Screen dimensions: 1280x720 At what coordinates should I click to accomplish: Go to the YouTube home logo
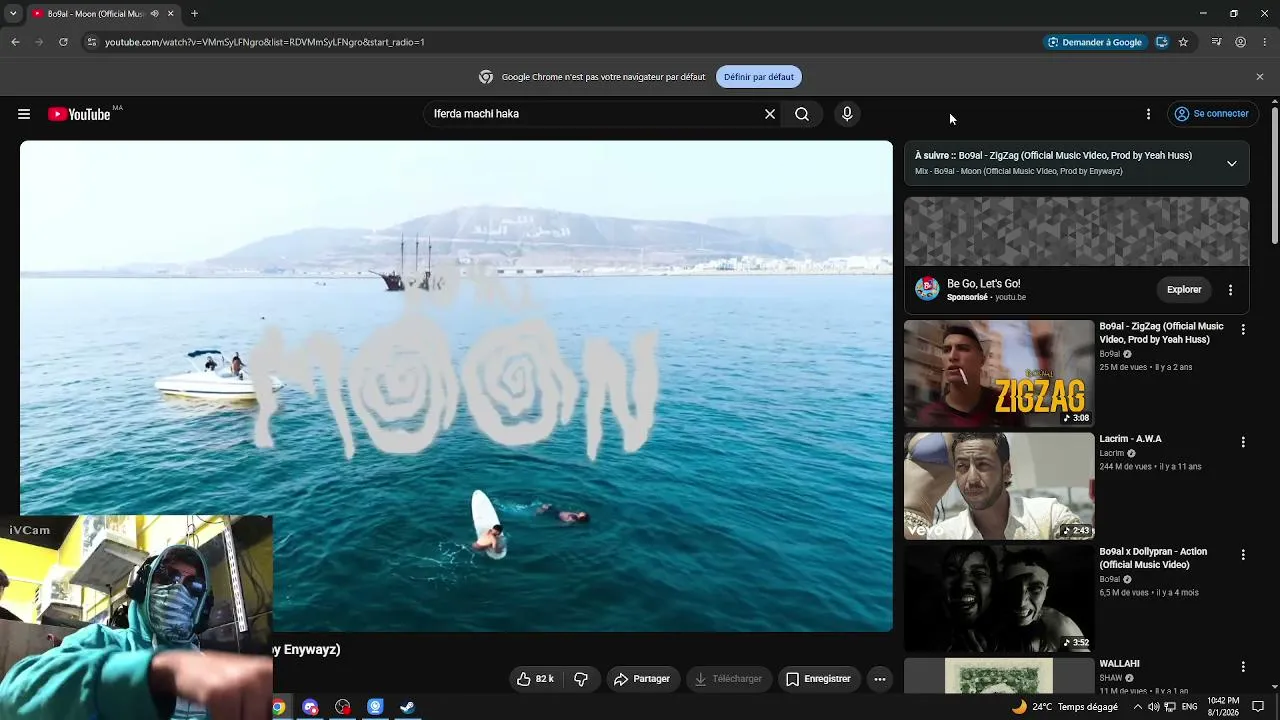79,114
